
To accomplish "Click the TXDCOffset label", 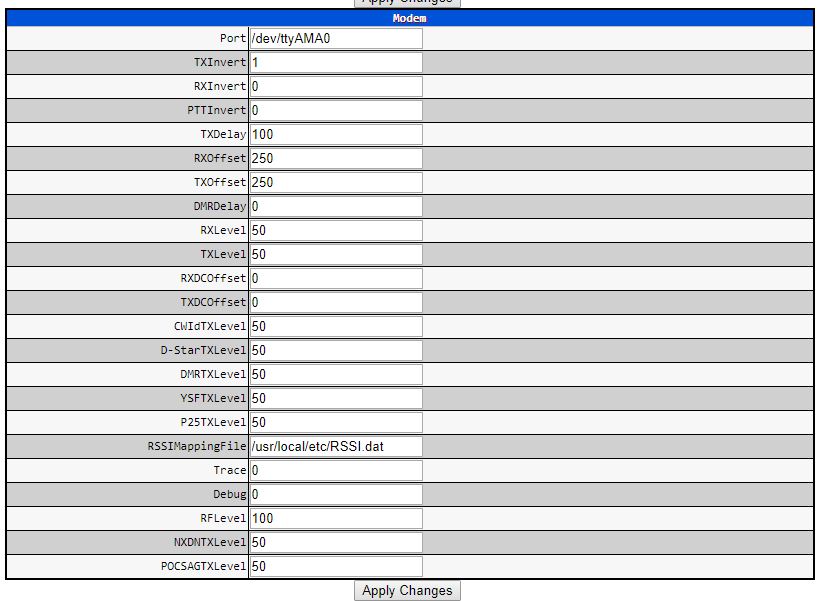I will click(213, 302).
